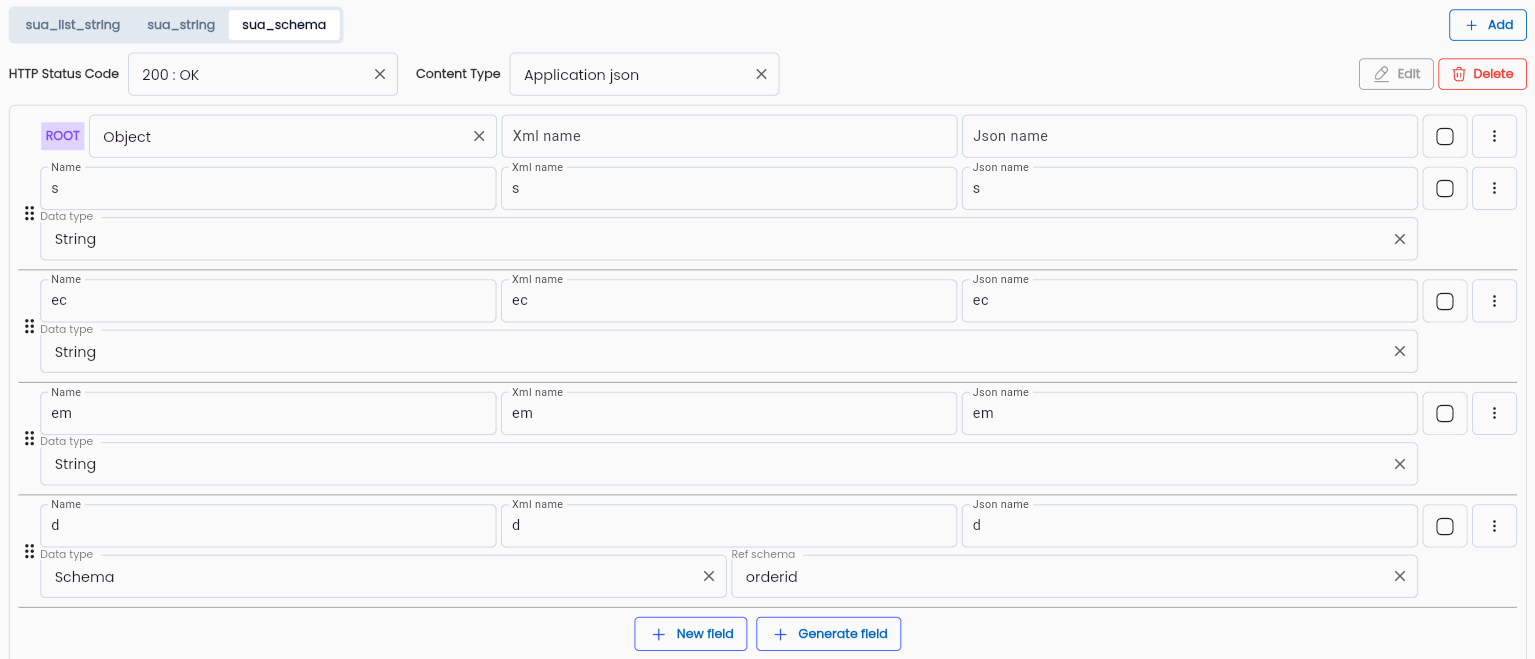Clear the HTTP Status Code 200 : OK selection
This screenshot has width=1535, height=659.
pyautogui.click(x=380, y=74)
